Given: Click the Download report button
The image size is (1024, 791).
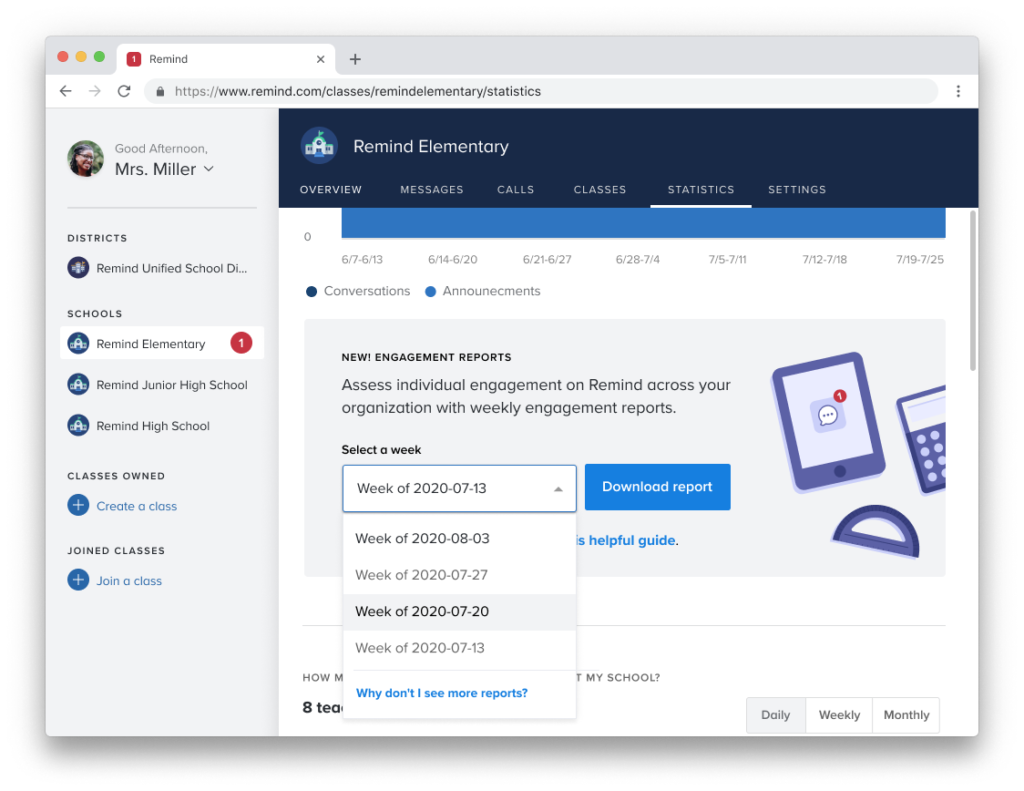Looking at the screenshot, I should (657, 487).
